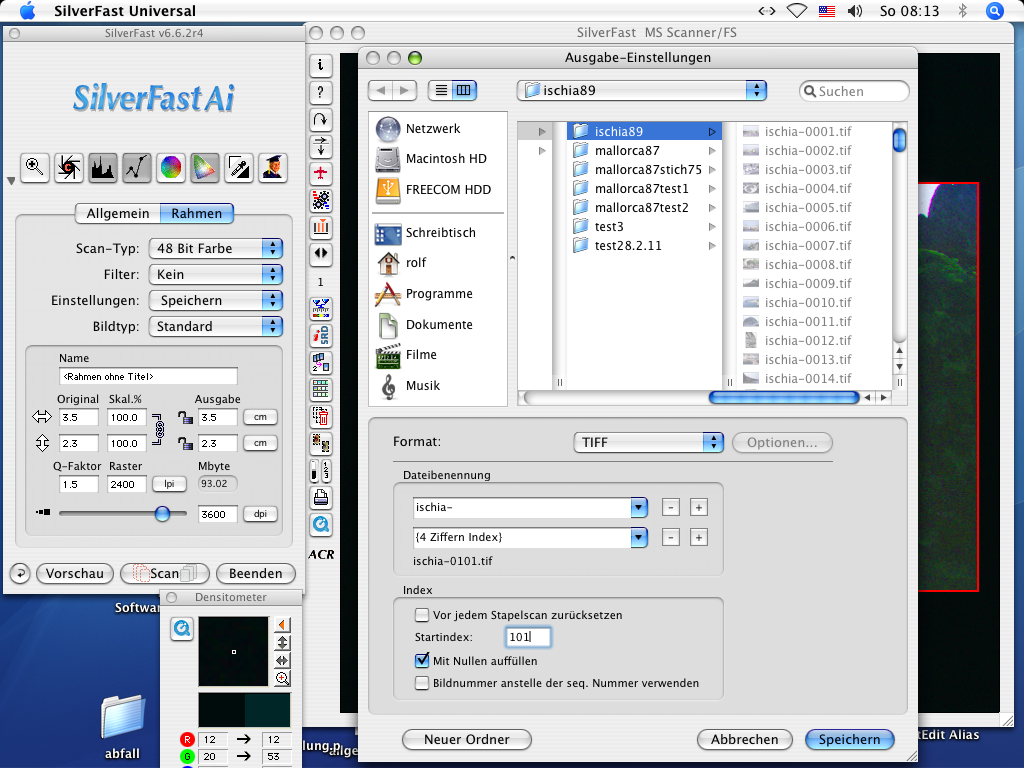Click the resolution dpi slider handle
Screen dimensions: 1024x768
(162, 514)
